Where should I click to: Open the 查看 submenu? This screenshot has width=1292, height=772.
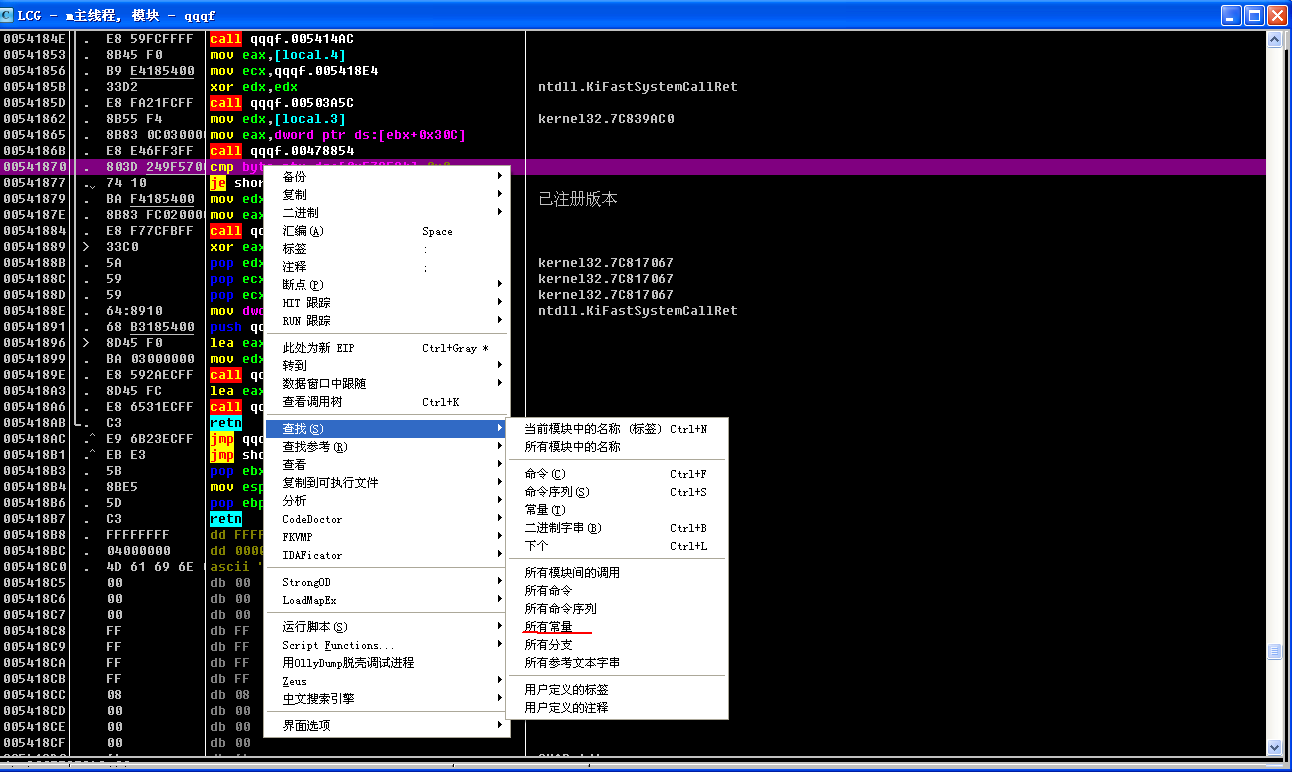(387, 464)
